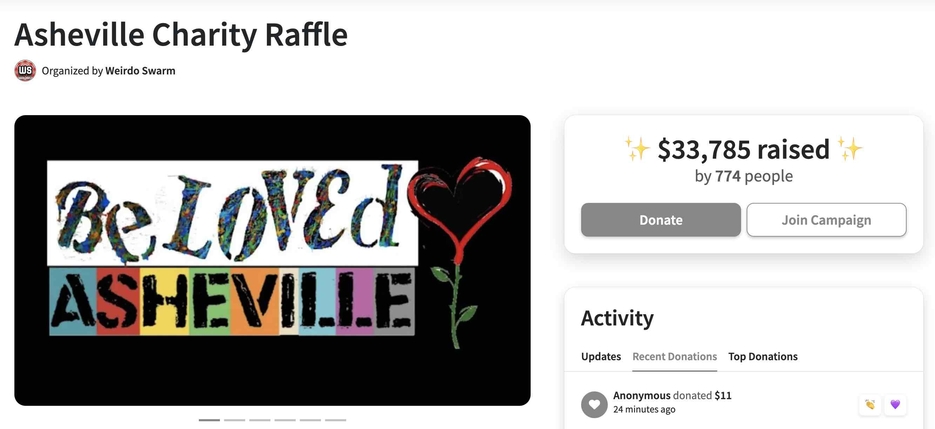Select the second carousel slide indicator
935x429 pixels.
pyautogui.click(x=234, y=420)
